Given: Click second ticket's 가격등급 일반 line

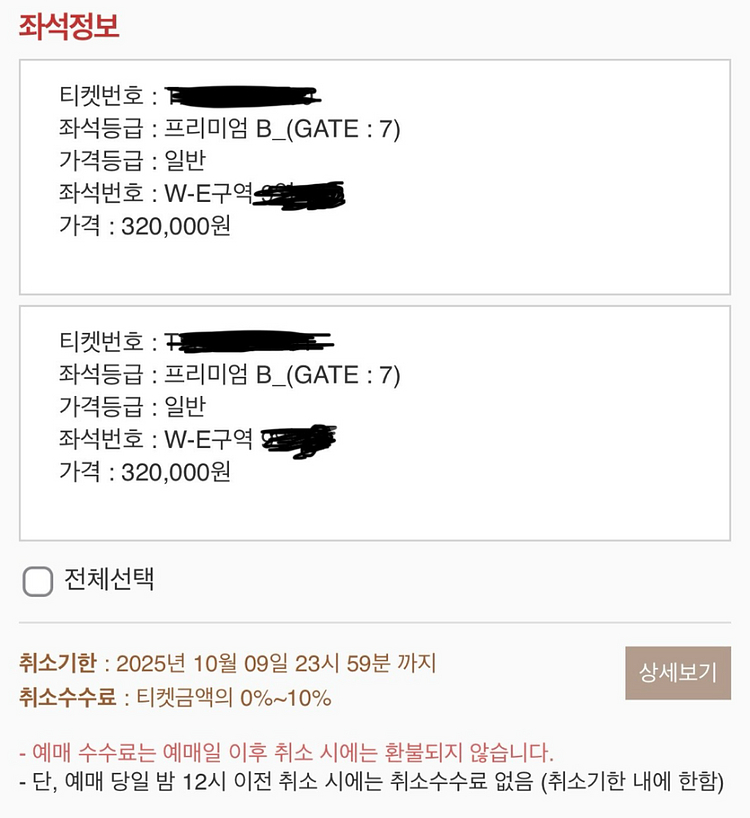Looking at the screenshot, I should pos(132,406).
